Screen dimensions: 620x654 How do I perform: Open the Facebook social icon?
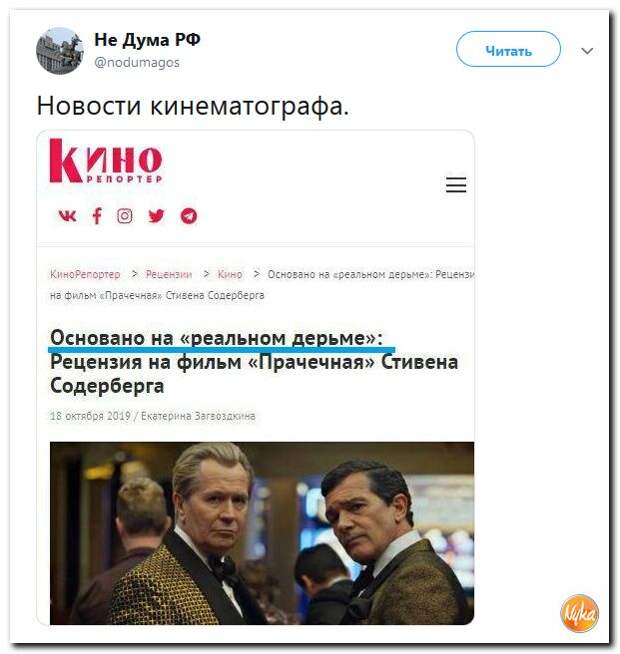97,216
